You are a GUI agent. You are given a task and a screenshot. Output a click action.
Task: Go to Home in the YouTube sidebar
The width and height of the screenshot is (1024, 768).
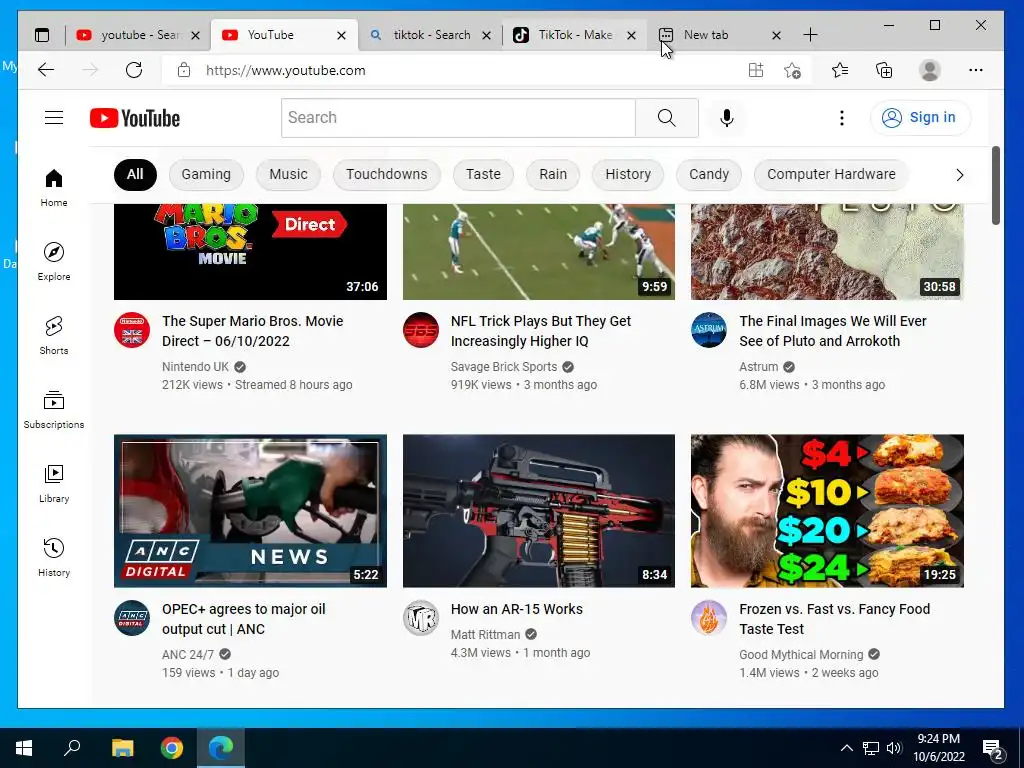pyautogui.click(x=54, y=187)
